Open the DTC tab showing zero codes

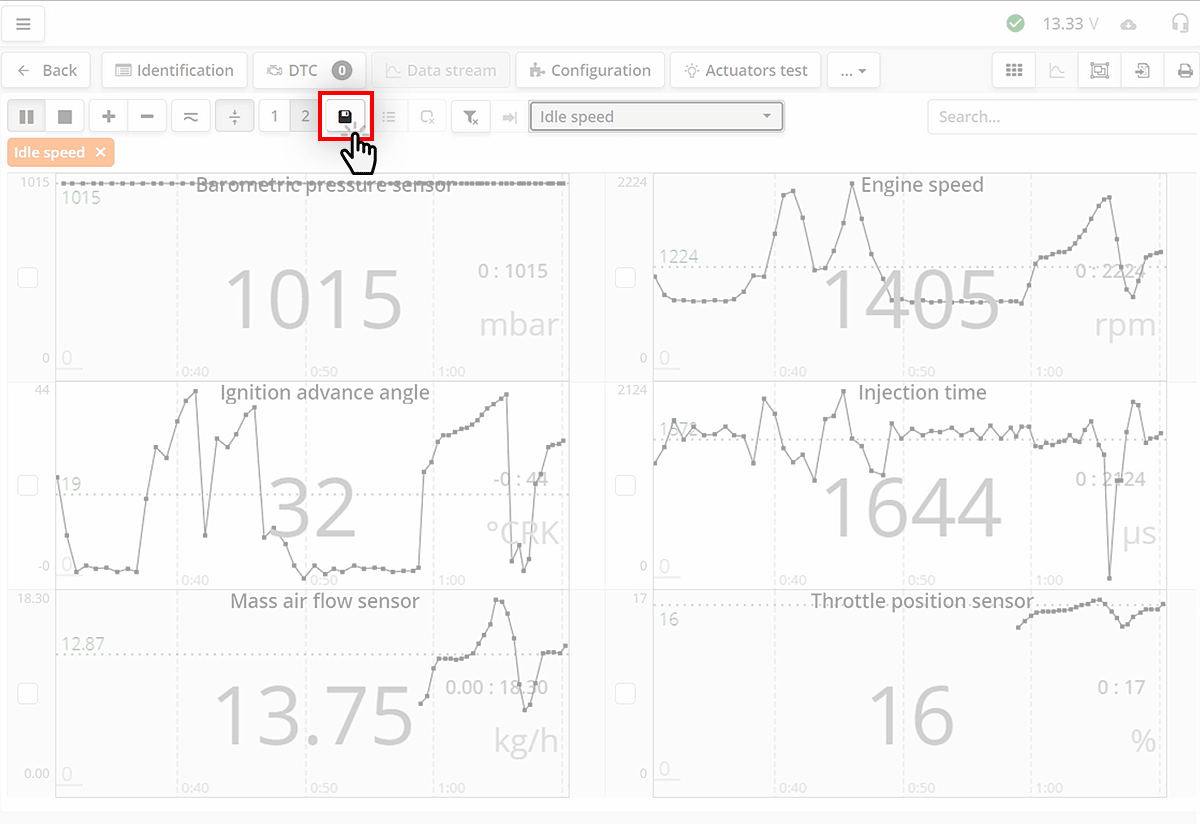tap(309, 70)
